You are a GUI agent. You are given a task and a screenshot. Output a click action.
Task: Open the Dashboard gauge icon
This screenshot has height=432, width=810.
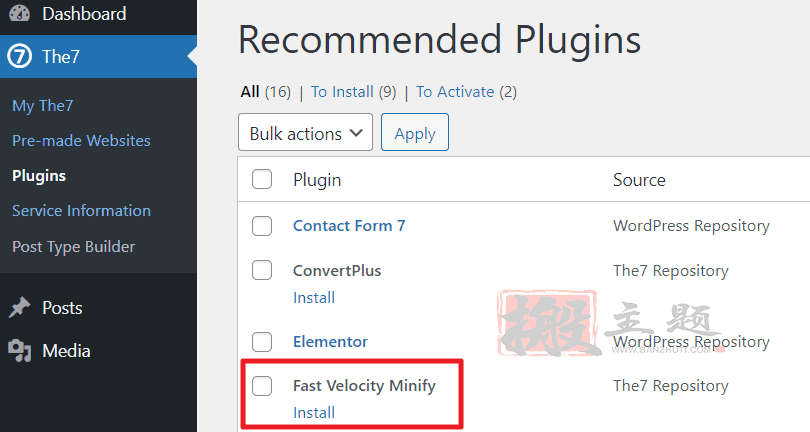(x=20, y=13)
